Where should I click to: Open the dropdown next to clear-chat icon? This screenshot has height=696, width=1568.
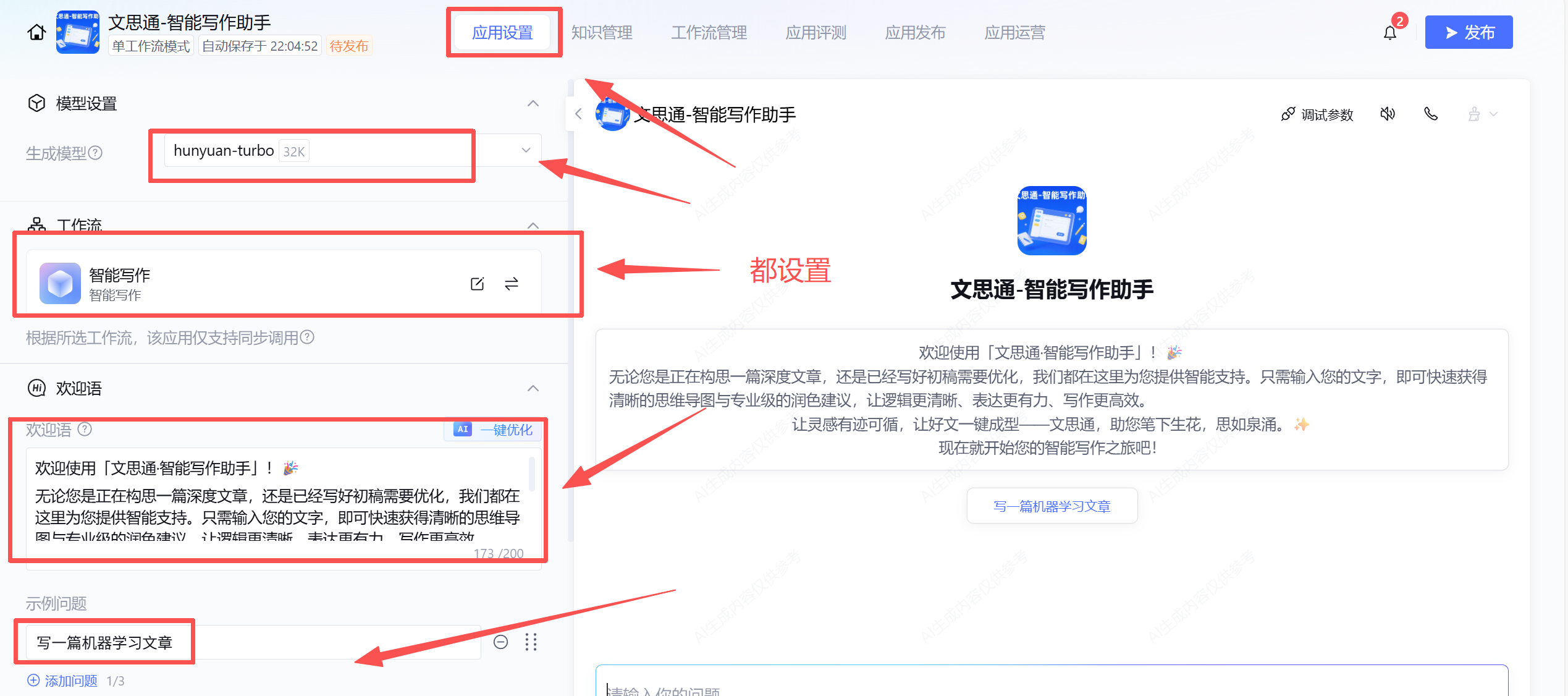tap(1494, 114)
